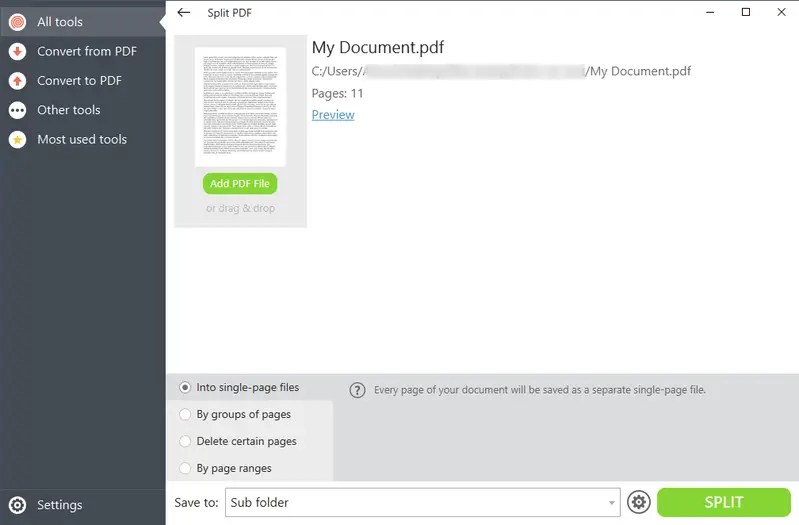Viewport: 799px width, 525px height.
Task: Open Most used tools section
Action: click(82, 139)
